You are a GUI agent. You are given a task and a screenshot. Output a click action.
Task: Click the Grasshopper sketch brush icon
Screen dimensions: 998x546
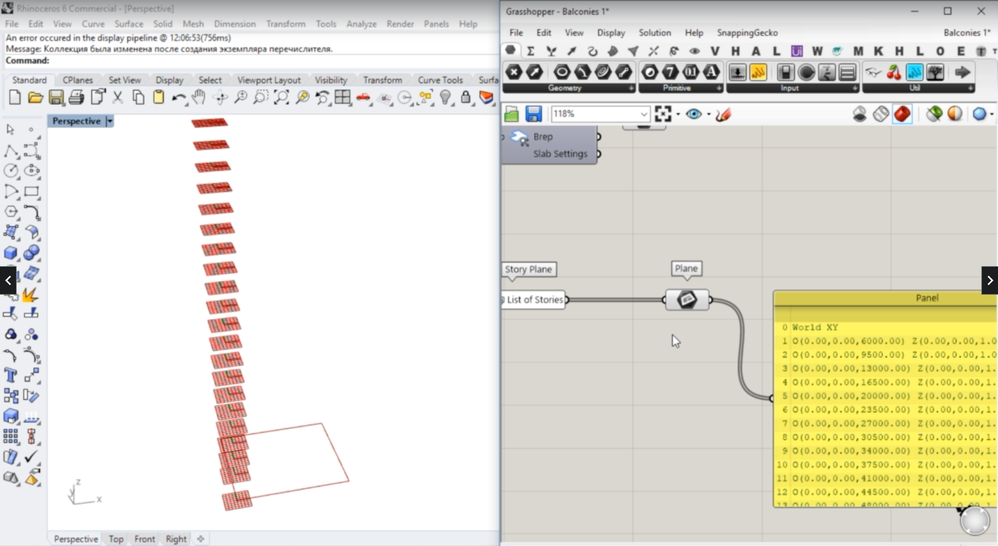click(x=724, y=114)
